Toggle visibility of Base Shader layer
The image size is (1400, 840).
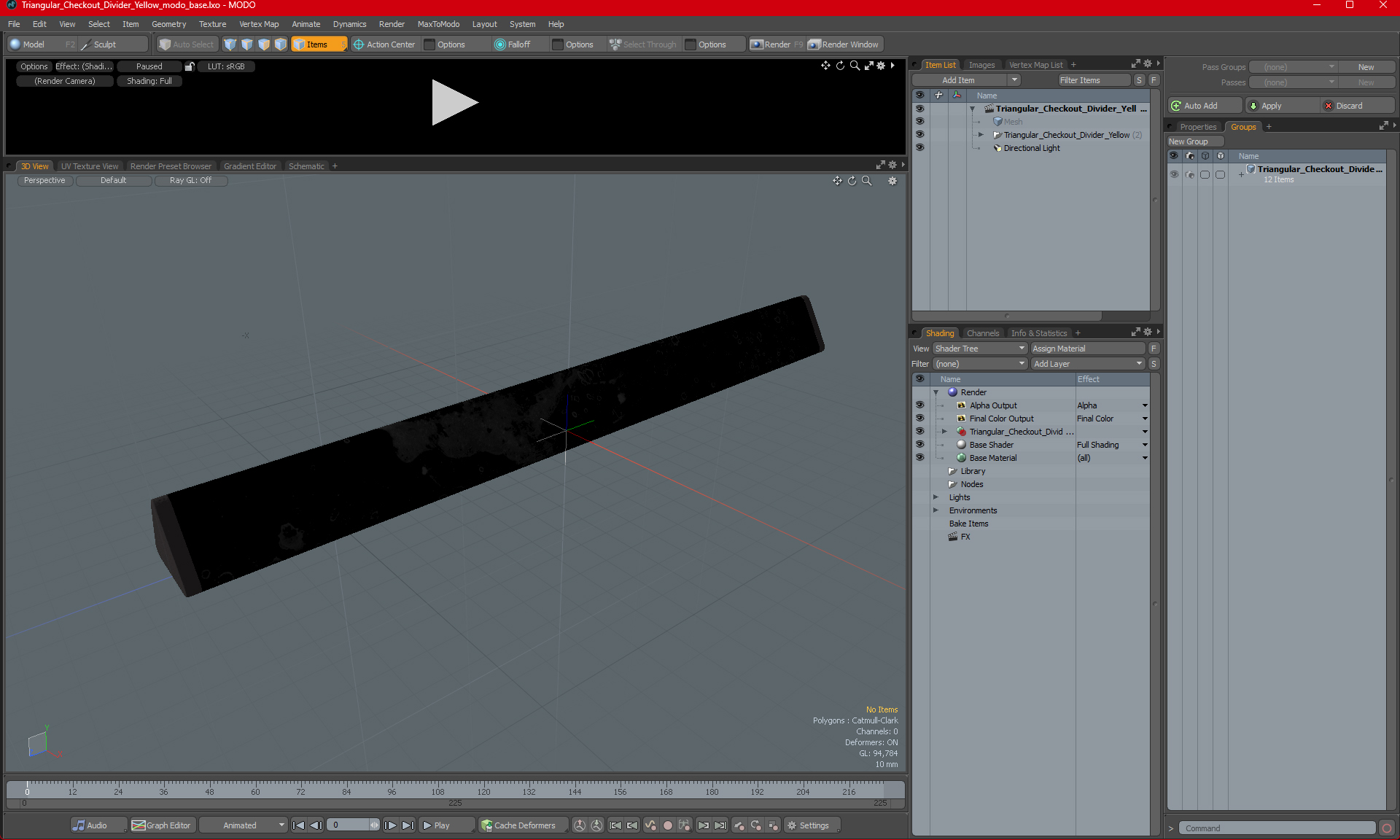click(x=919, y=445)
